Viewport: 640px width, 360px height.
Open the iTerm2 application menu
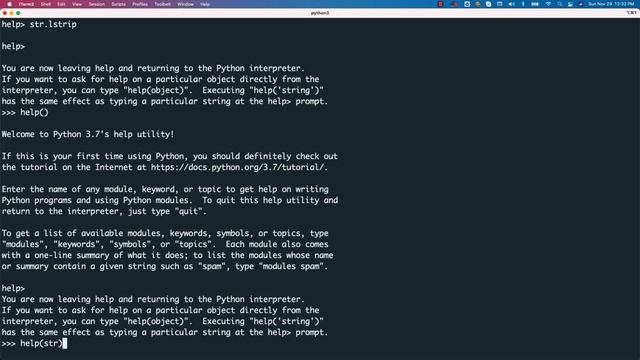pos(26,4)
